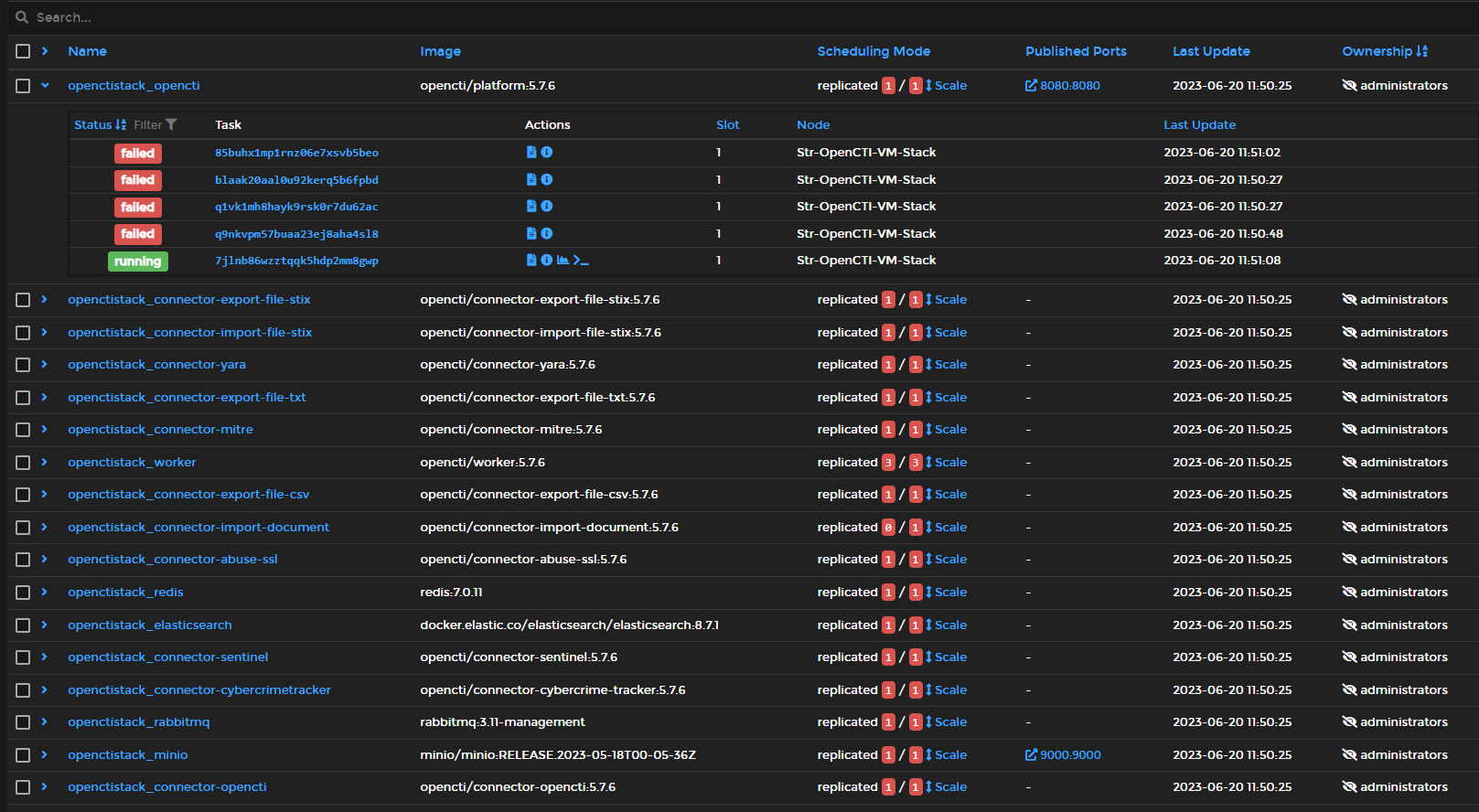This screenshot has height=812, width=1479.
Task: Click ownership icon for openctistack_minio
Action: (x=1349, y=755)
